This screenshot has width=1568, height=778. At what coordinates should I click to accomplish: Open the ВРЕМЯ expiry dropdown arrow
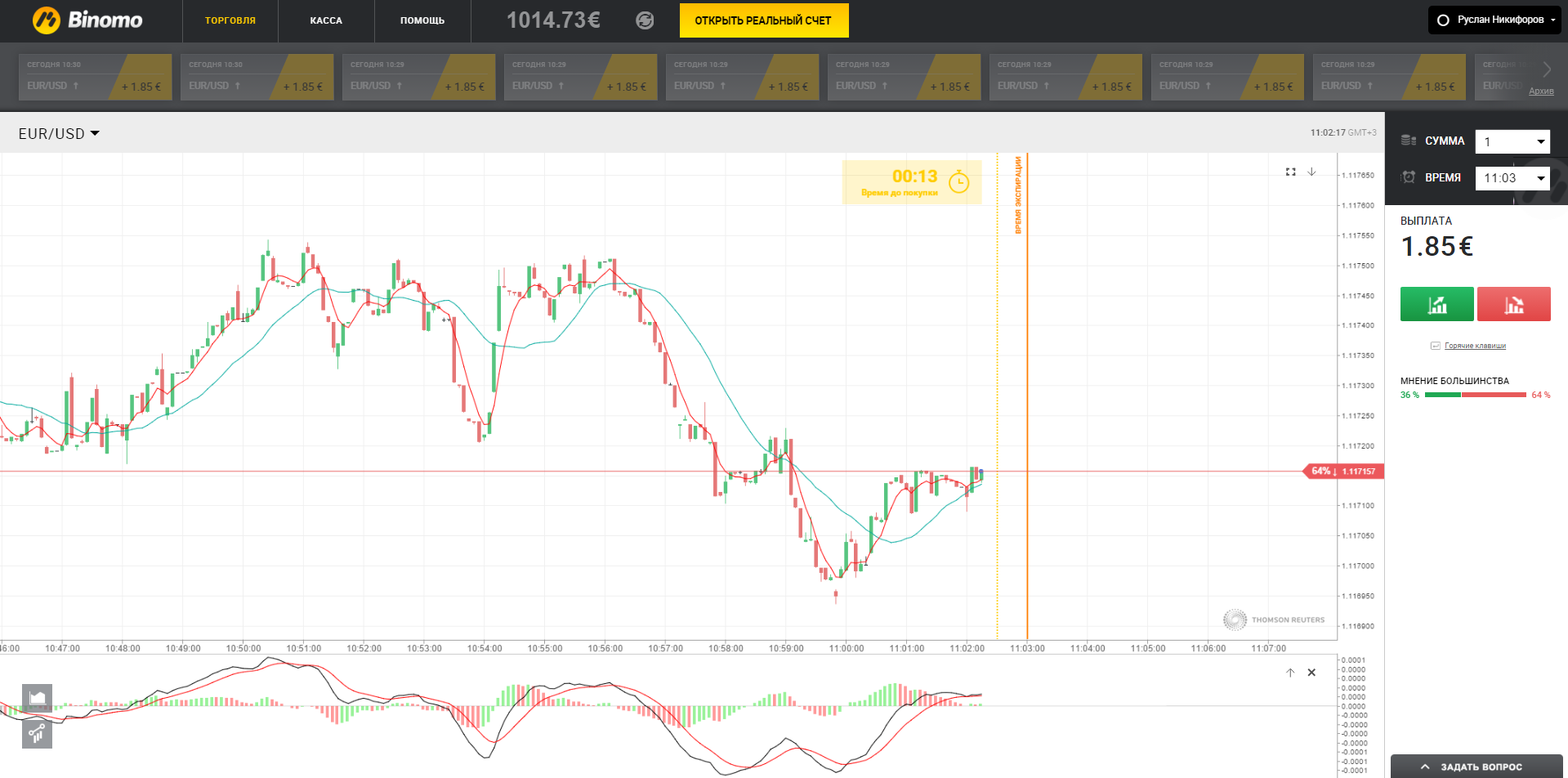(1541, 178)
